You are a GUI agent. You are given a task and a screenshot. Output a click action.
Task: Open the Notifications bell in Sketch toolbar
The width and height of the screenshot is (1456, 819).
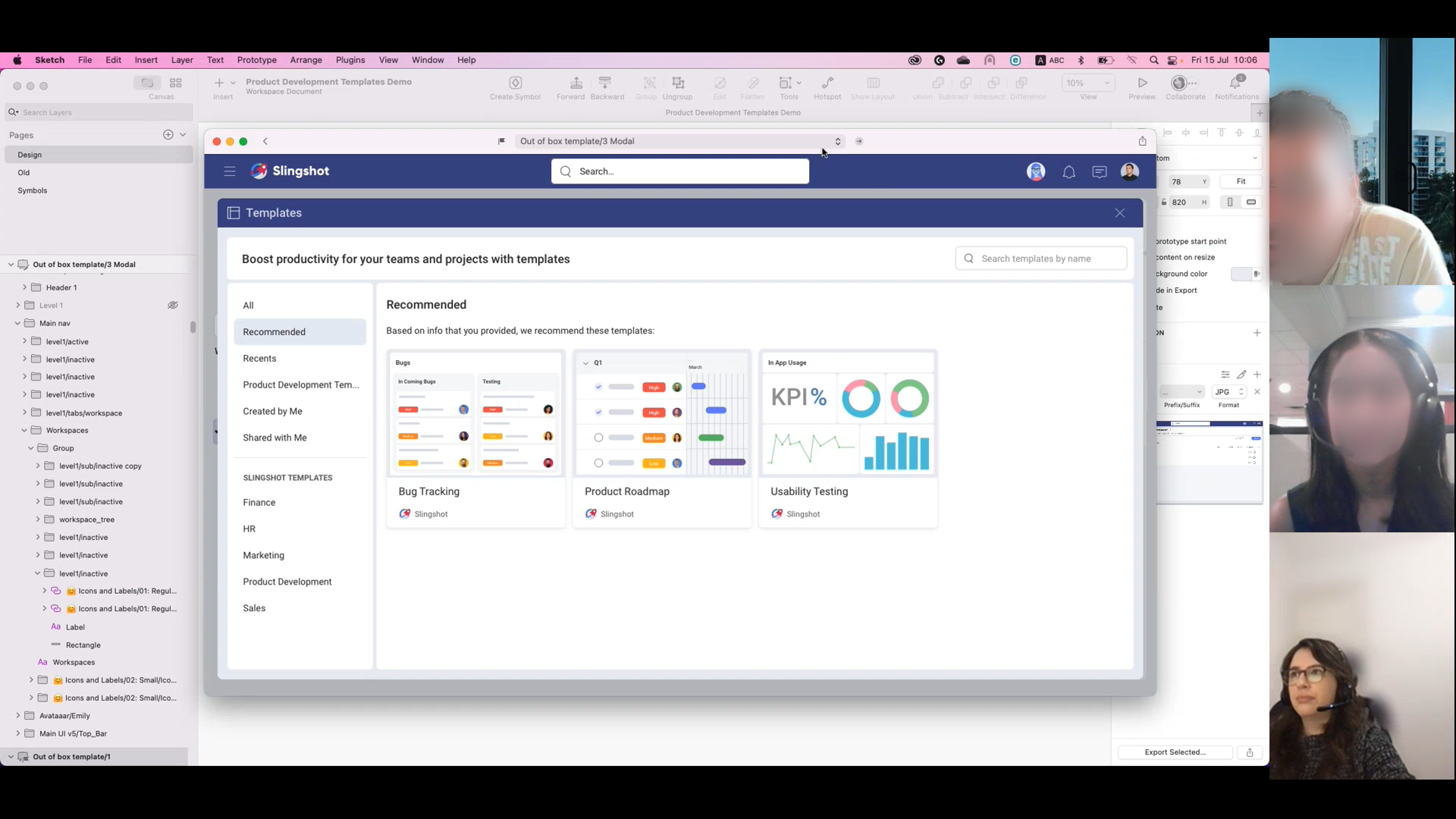click(1236, 83)
